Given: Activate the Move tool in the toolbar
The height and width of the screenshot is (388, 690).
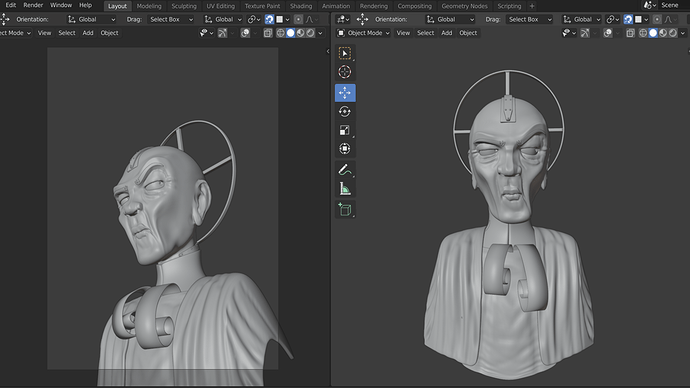Looking at the screenshot, I should tap(345, 93).
